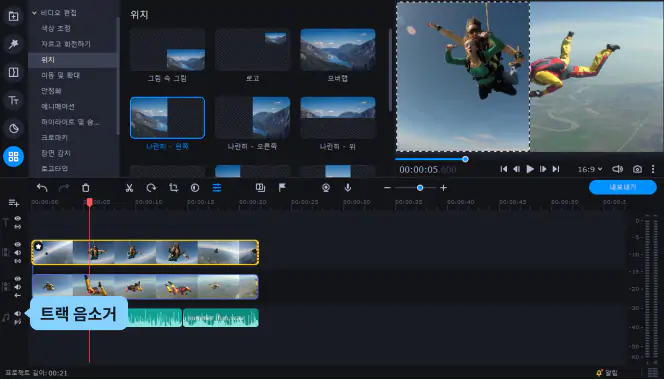Image resolution: width=664 pixels, height=380 pixels.
Task: Select 안정화 in the tools list
Action: 51,91
